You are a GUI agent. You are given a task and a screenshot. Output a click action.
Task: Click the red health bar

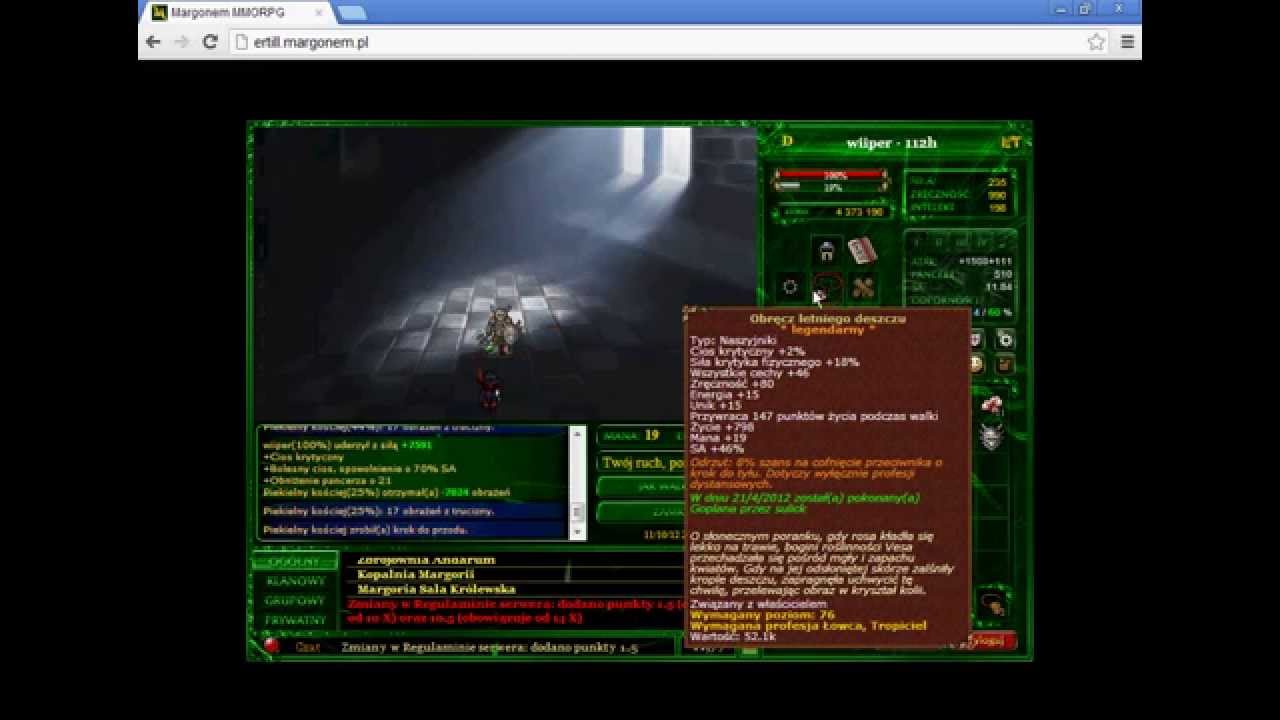pos(831,175)
